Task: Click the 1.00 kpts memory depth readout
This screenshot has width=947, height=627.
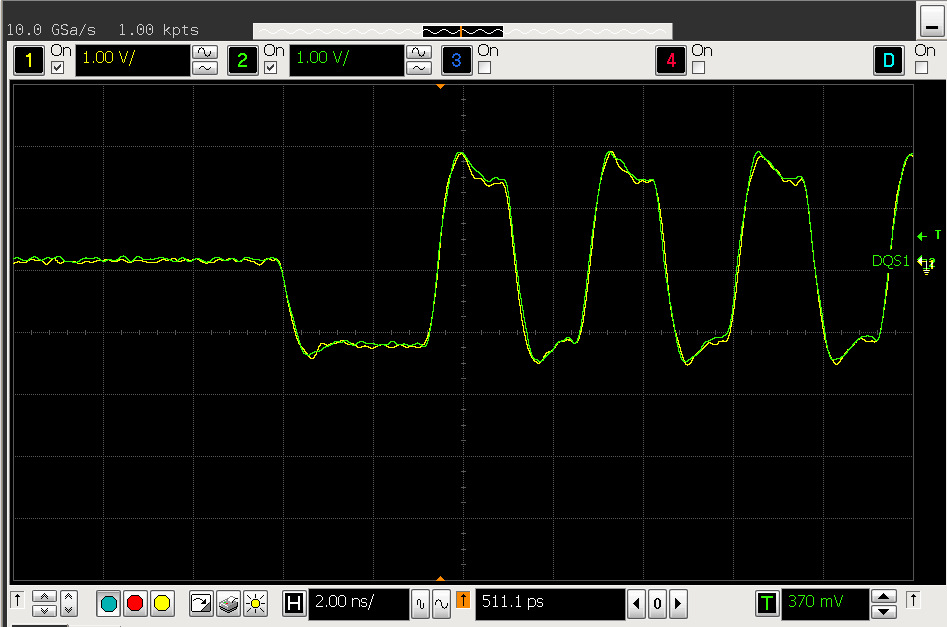Action: click(x=158, y=30)
